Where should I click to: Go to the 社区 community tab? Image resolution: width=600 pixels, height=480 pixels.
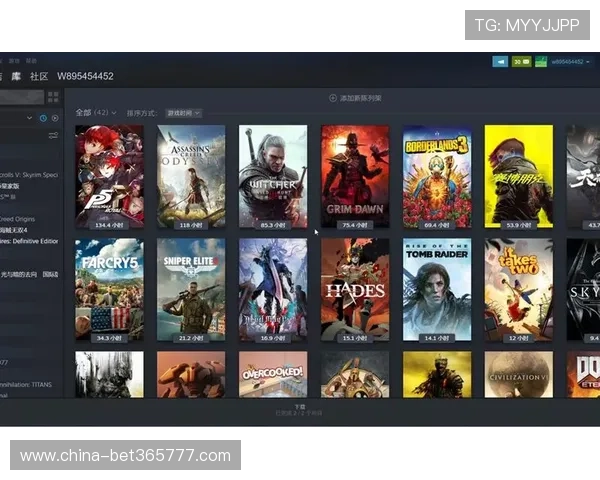coord(39,76)
